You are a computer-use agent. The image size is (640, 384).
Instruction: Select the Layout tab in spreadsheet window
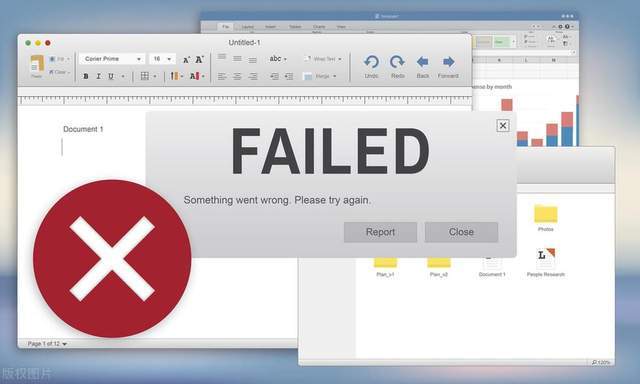point(247,27)
